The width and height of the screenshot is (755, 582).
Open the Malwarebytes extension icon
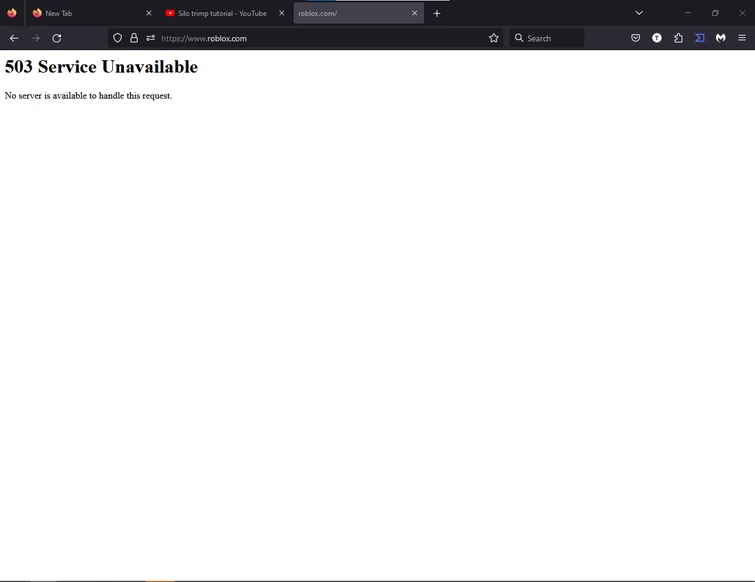coord(721,38)
